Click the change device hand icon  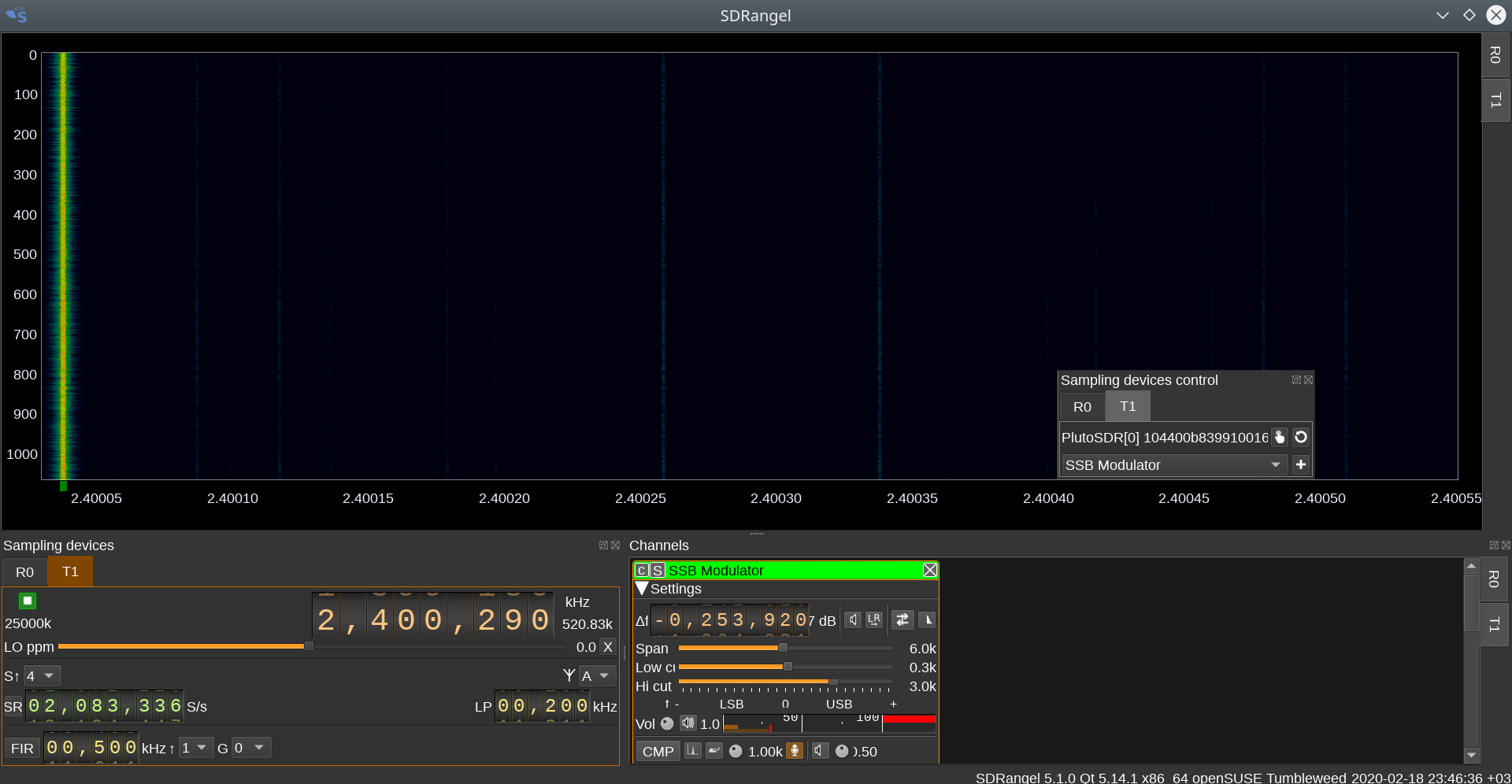coord(1280,438)
